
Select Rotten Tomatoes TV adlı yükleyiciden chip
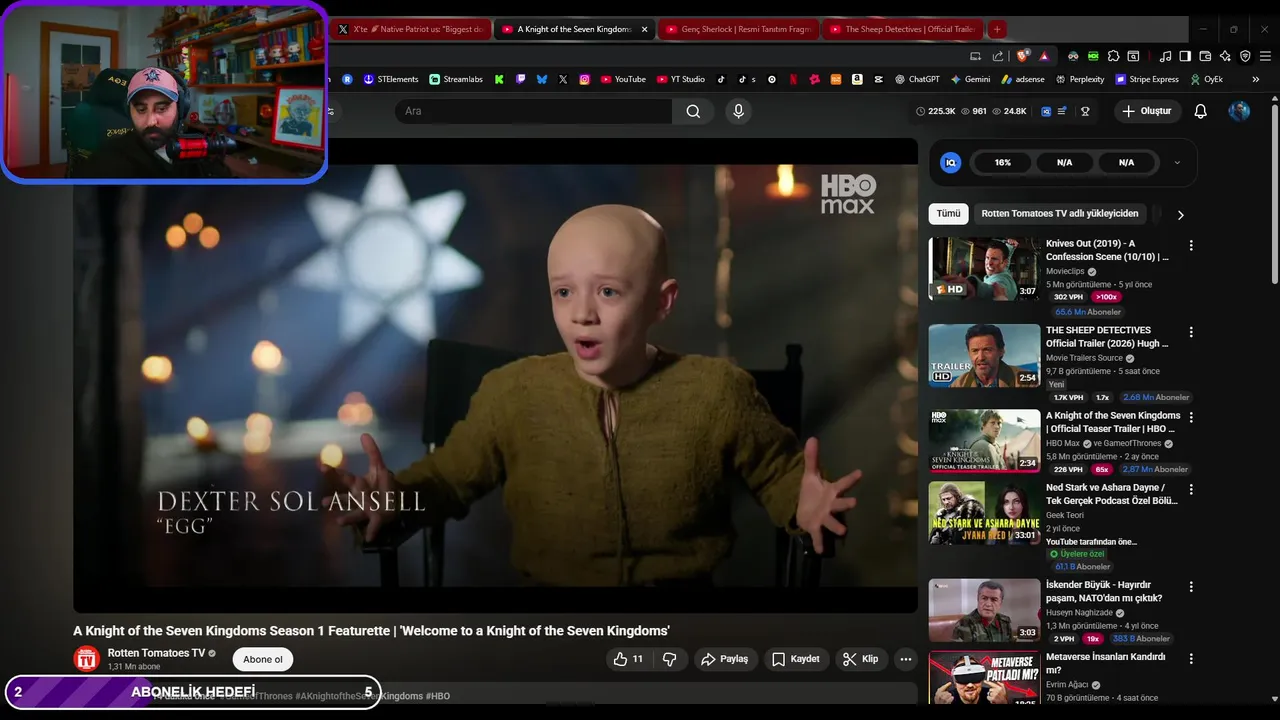pyautogui.click(x=1060, y=214)
